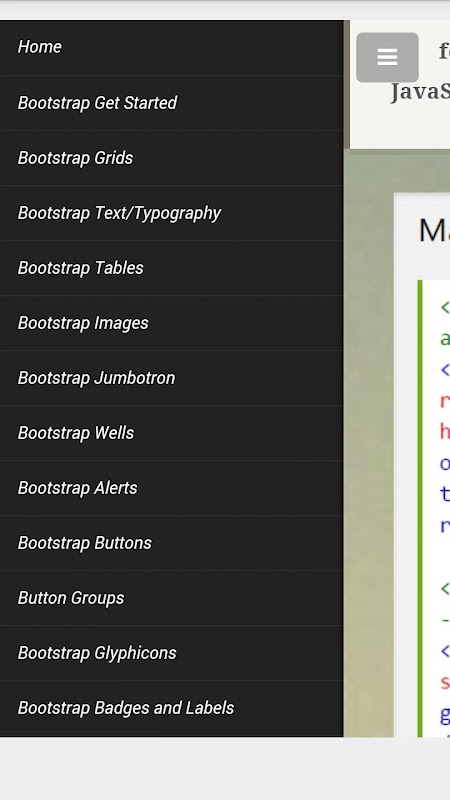Click the green-bordered code snippet block
This screenshot has height=800, width=450.
tap(434, 508)
